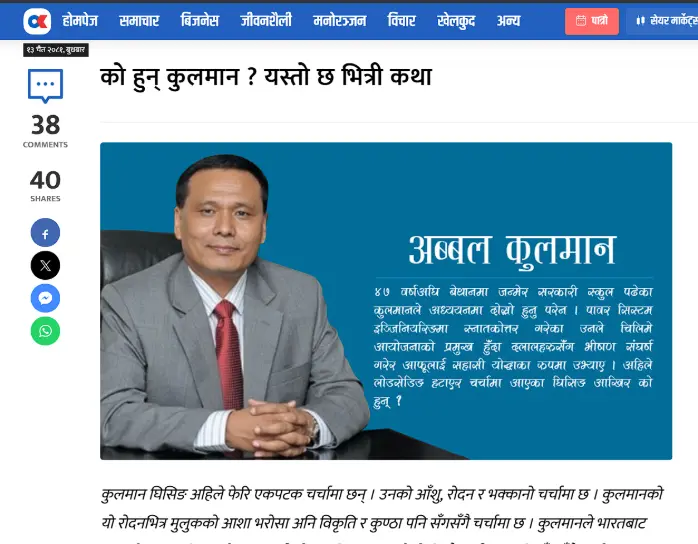Click the article headline को हुन् कुलमान
Screen dimensions: 698x544
pyautogui.click(x=266, y=77)
